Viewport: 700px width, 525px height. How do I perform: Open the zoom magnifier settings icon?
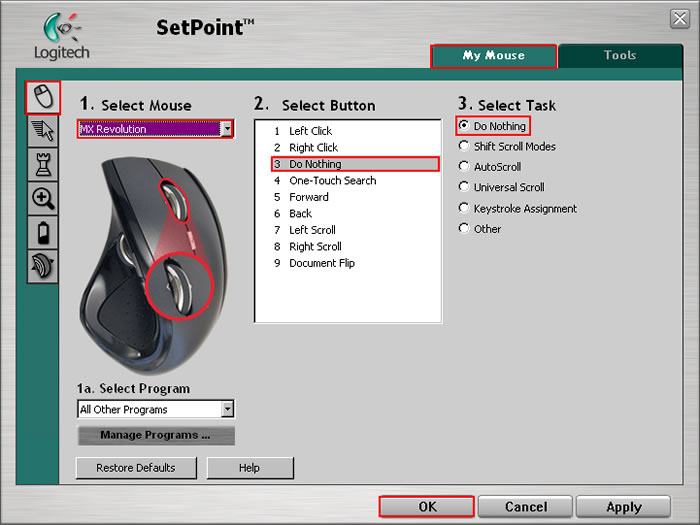(43, 199)
